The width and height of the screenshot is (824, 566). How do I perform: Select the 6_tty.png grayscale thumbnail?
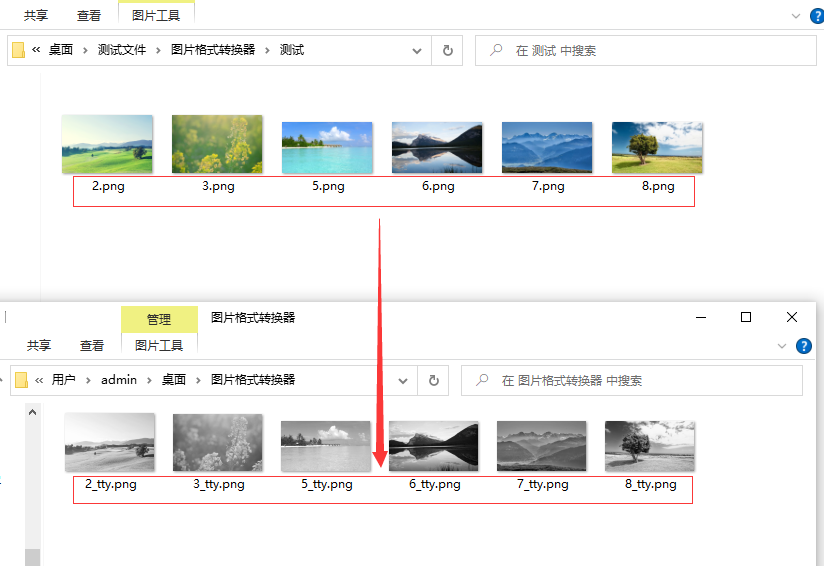(x=434, y=446)
